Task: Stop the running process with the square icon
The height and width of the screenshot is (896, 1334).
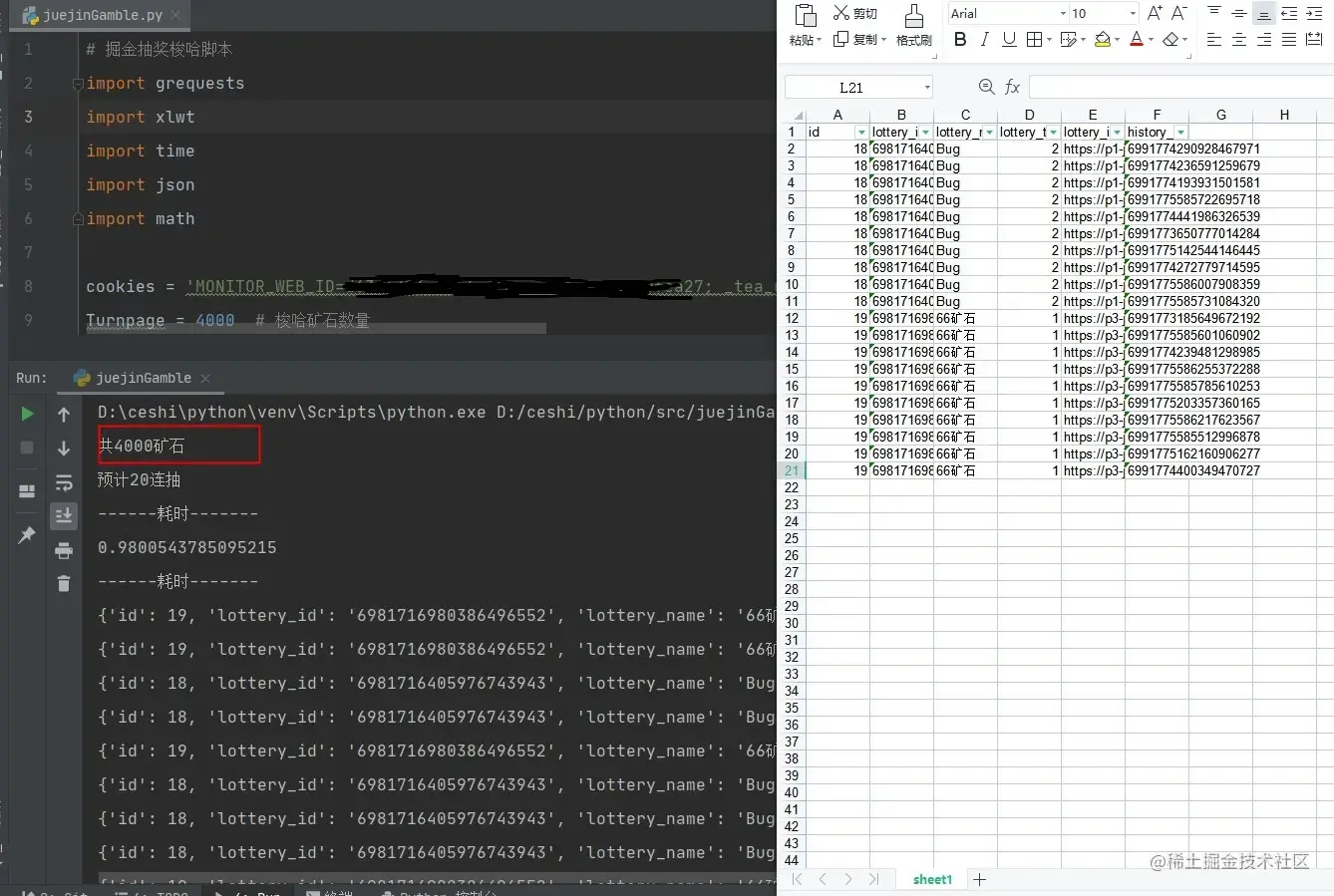Action: 28,448
